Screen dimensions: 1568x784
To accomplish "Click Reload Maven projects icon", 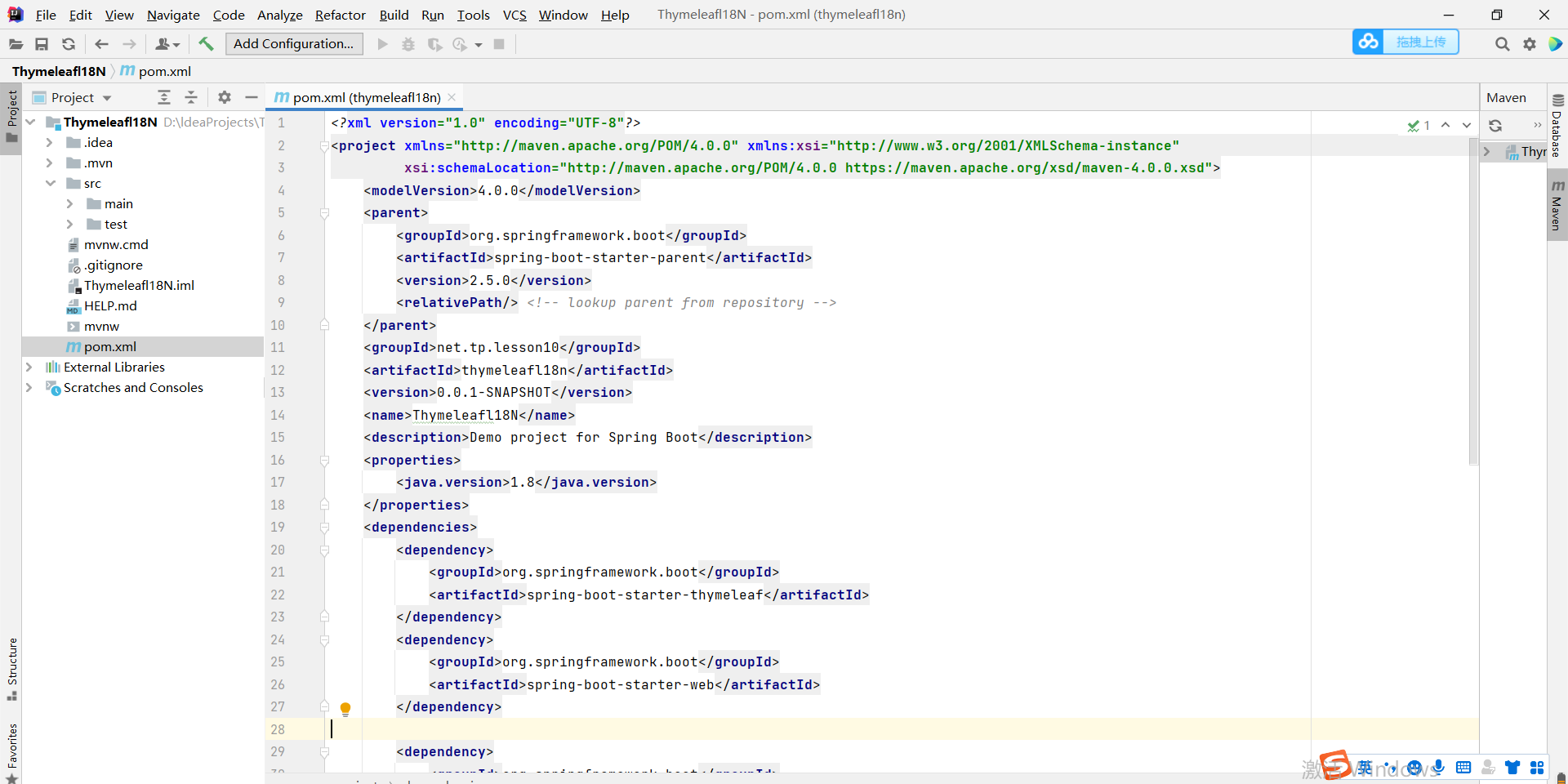I will click(1495, 126).
